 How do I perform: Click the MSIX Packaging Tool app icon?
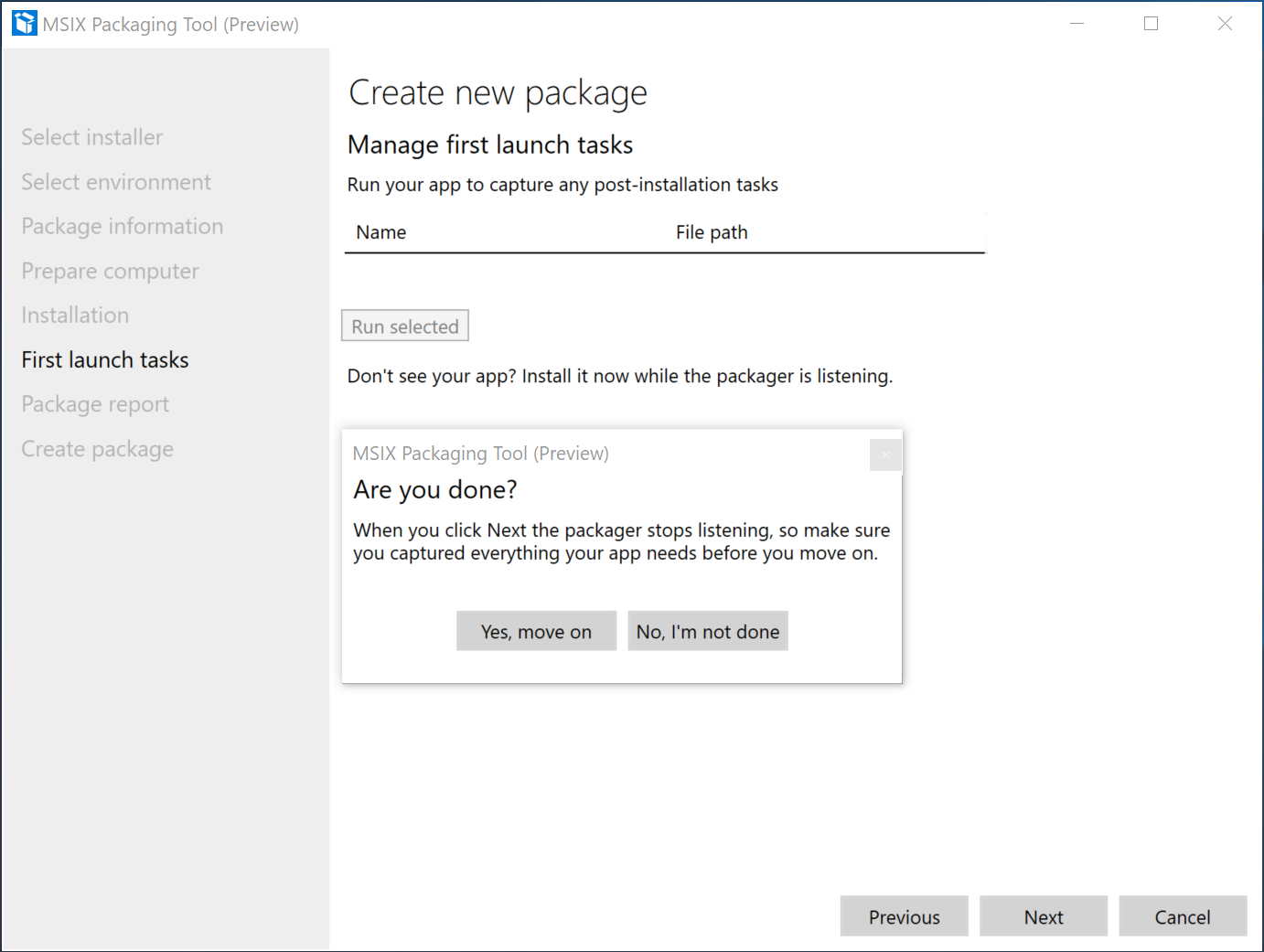pos(25,23)
